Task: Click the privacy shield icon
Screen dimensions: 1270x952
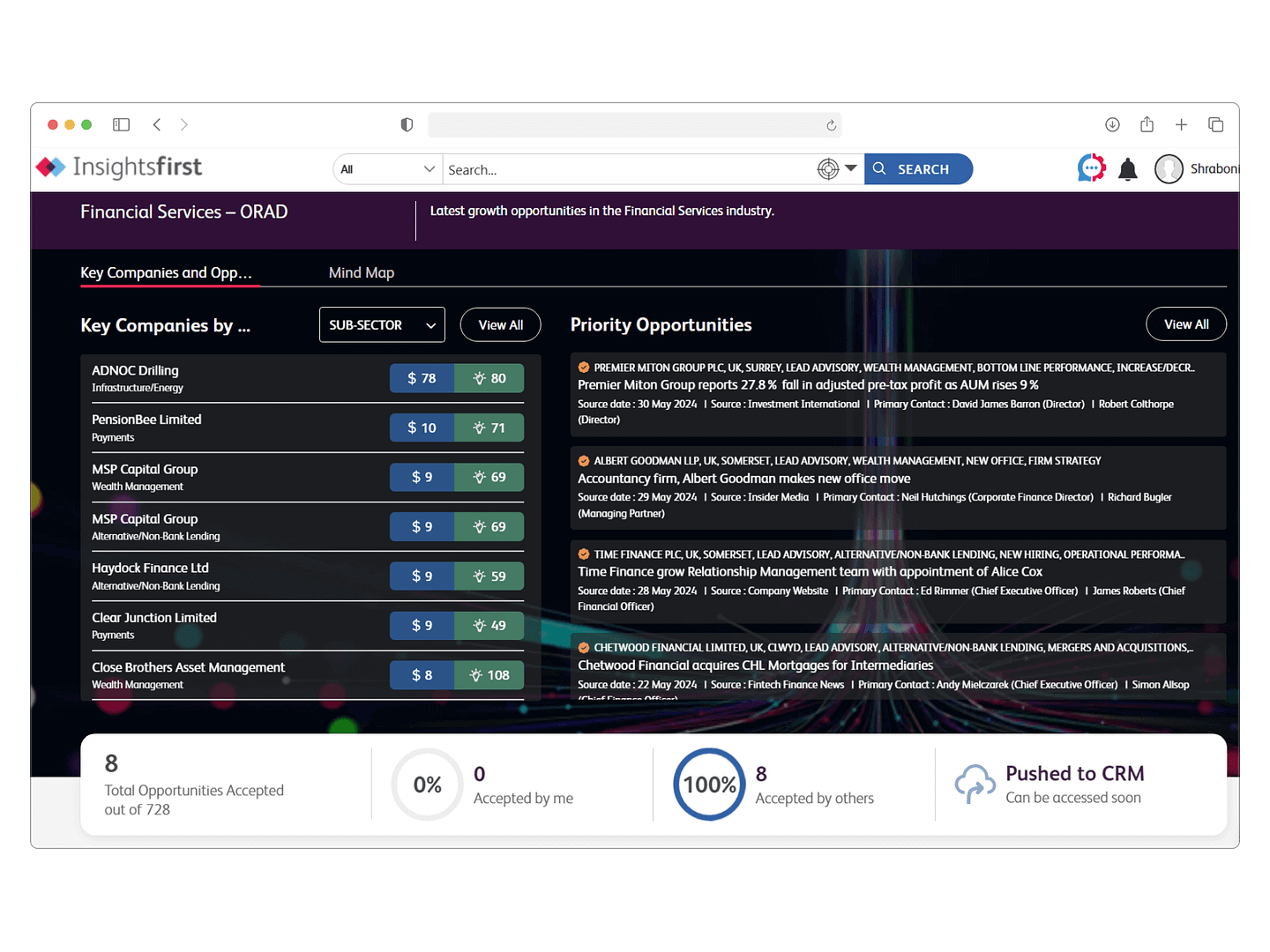Action: [x=407, y=124]
